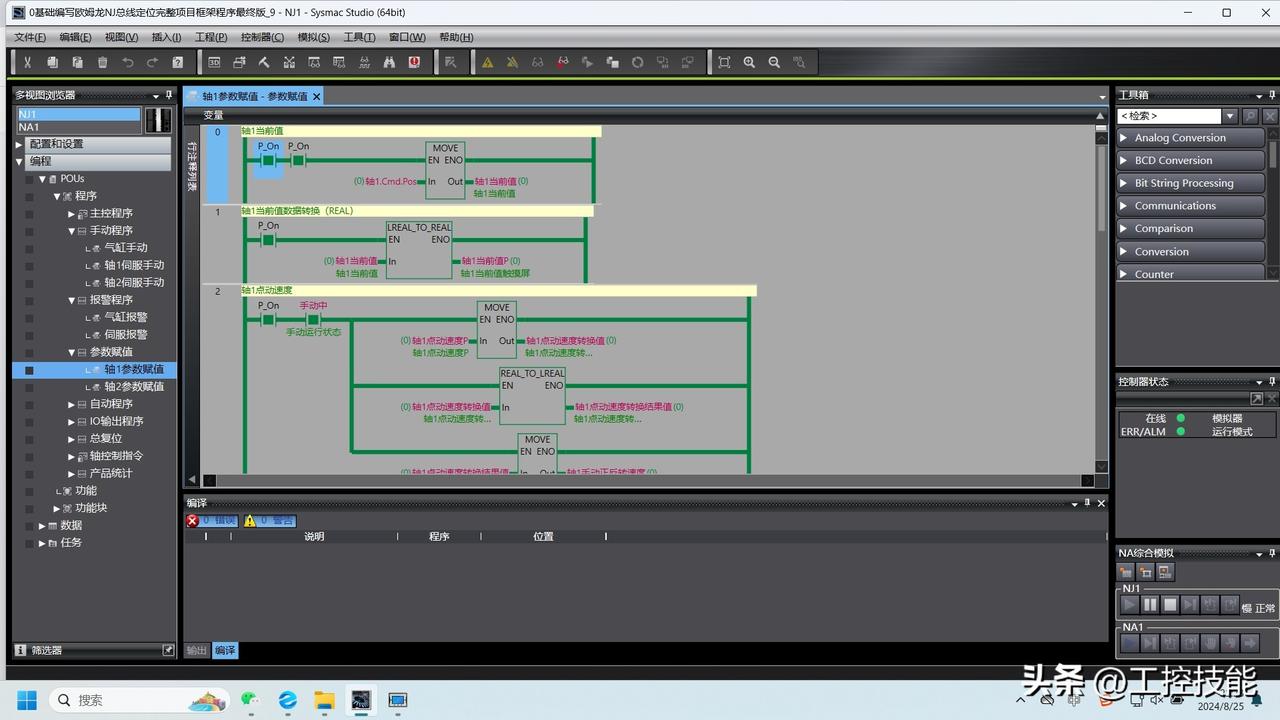Expand the 任务 tree node

tap(41, 543)
